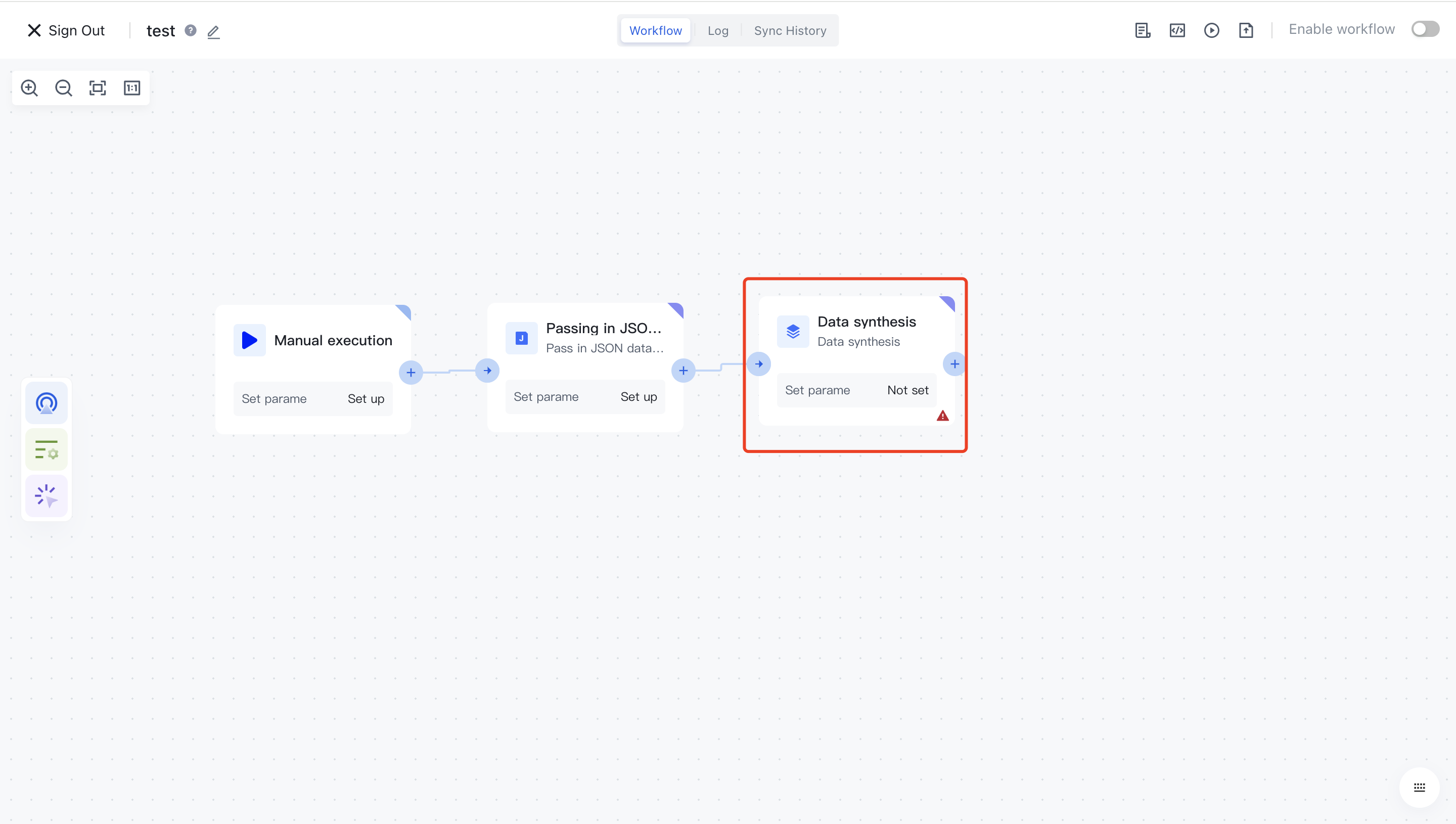Open the blue trigger node palette icon
Viewport: 1456px width, 824px height.
coord(47,403)
